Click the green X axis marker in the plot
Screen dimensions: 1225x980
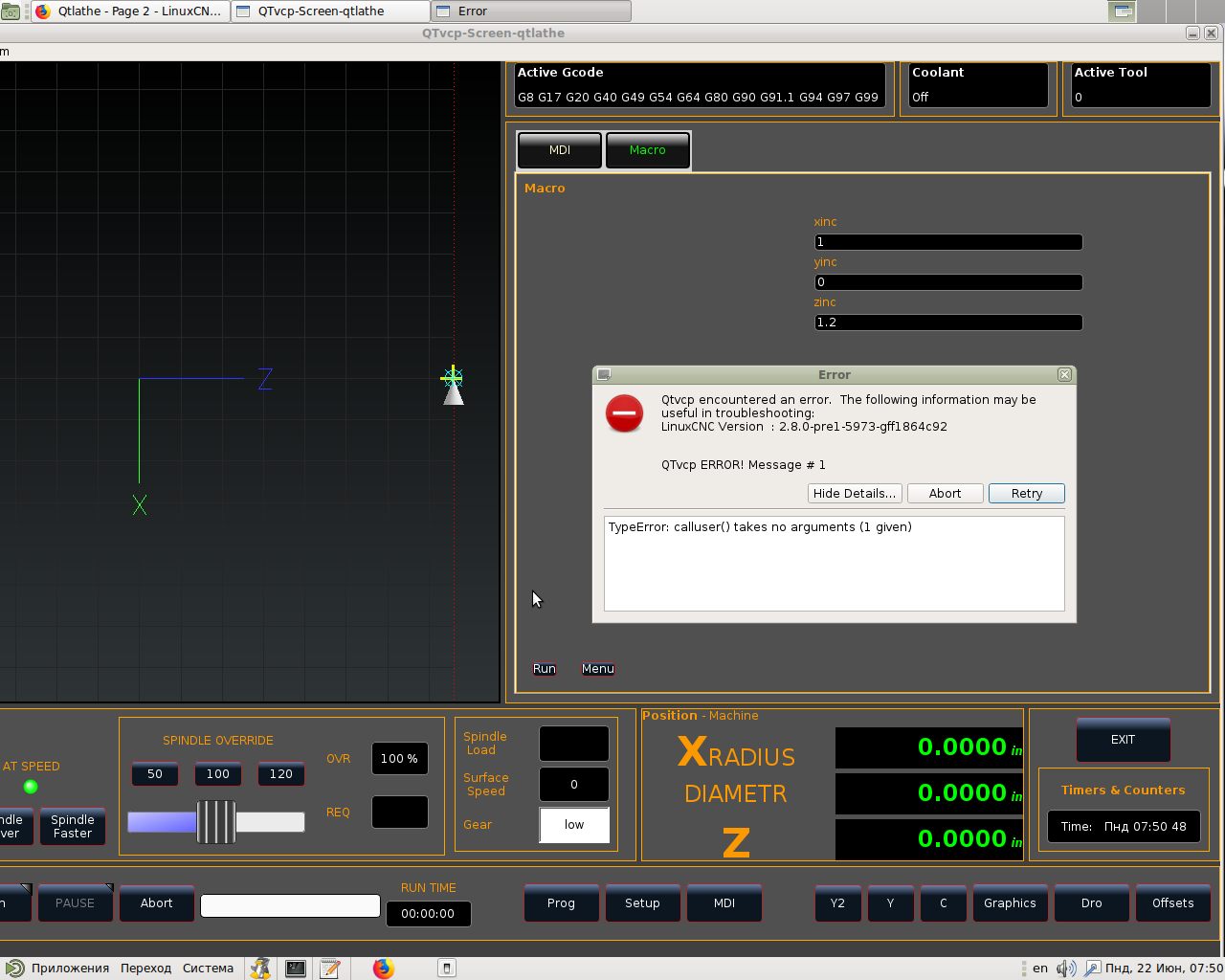140,505
